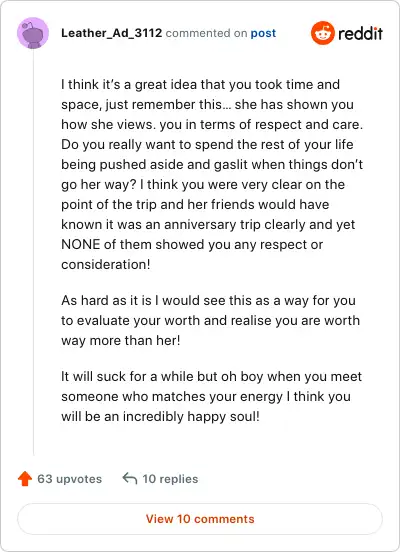Click the line mentioning "anniversary trip clearly"
The width and height of the screenshot is (400, 552).
point(208,224)
